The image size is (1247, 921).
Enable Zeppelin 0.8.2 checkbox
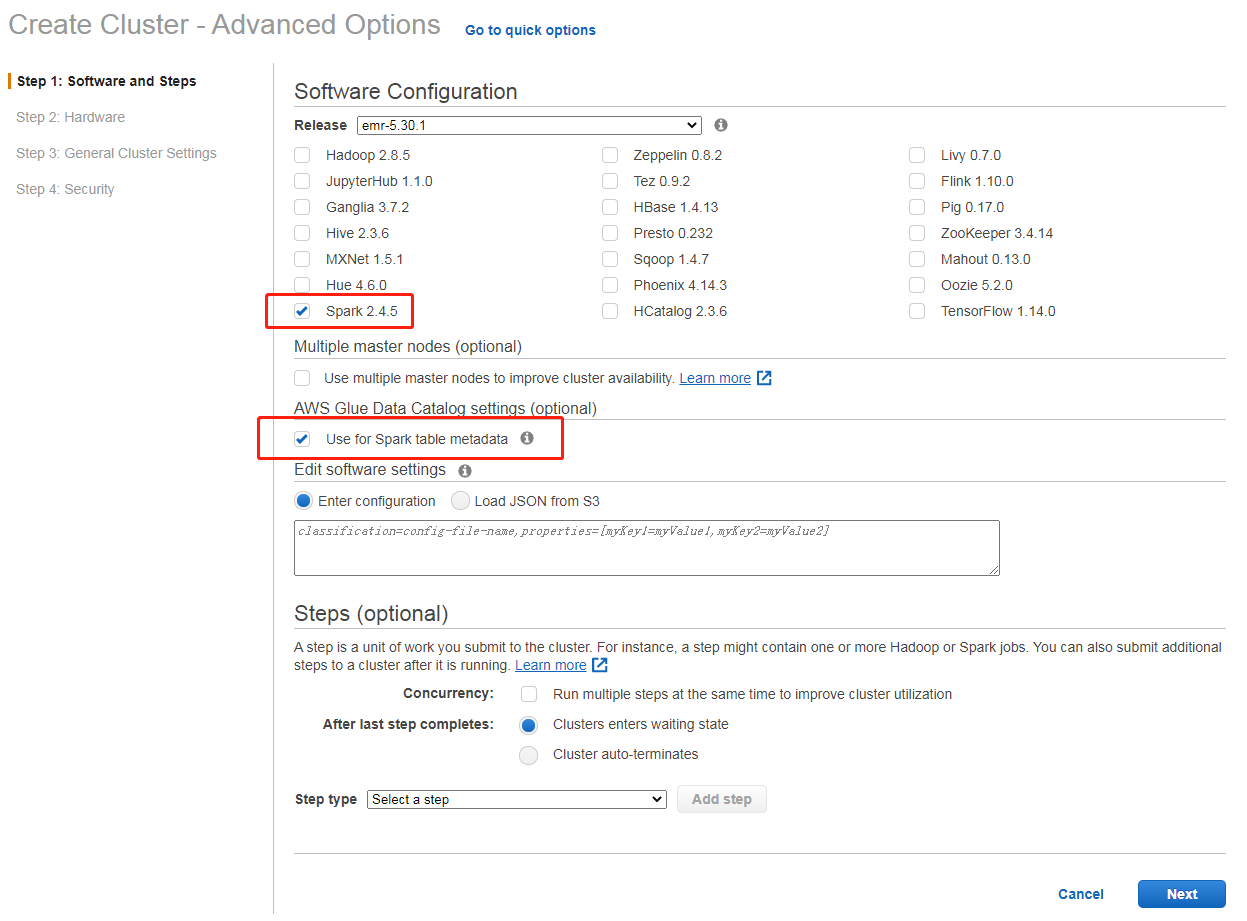tap(610, 155)
